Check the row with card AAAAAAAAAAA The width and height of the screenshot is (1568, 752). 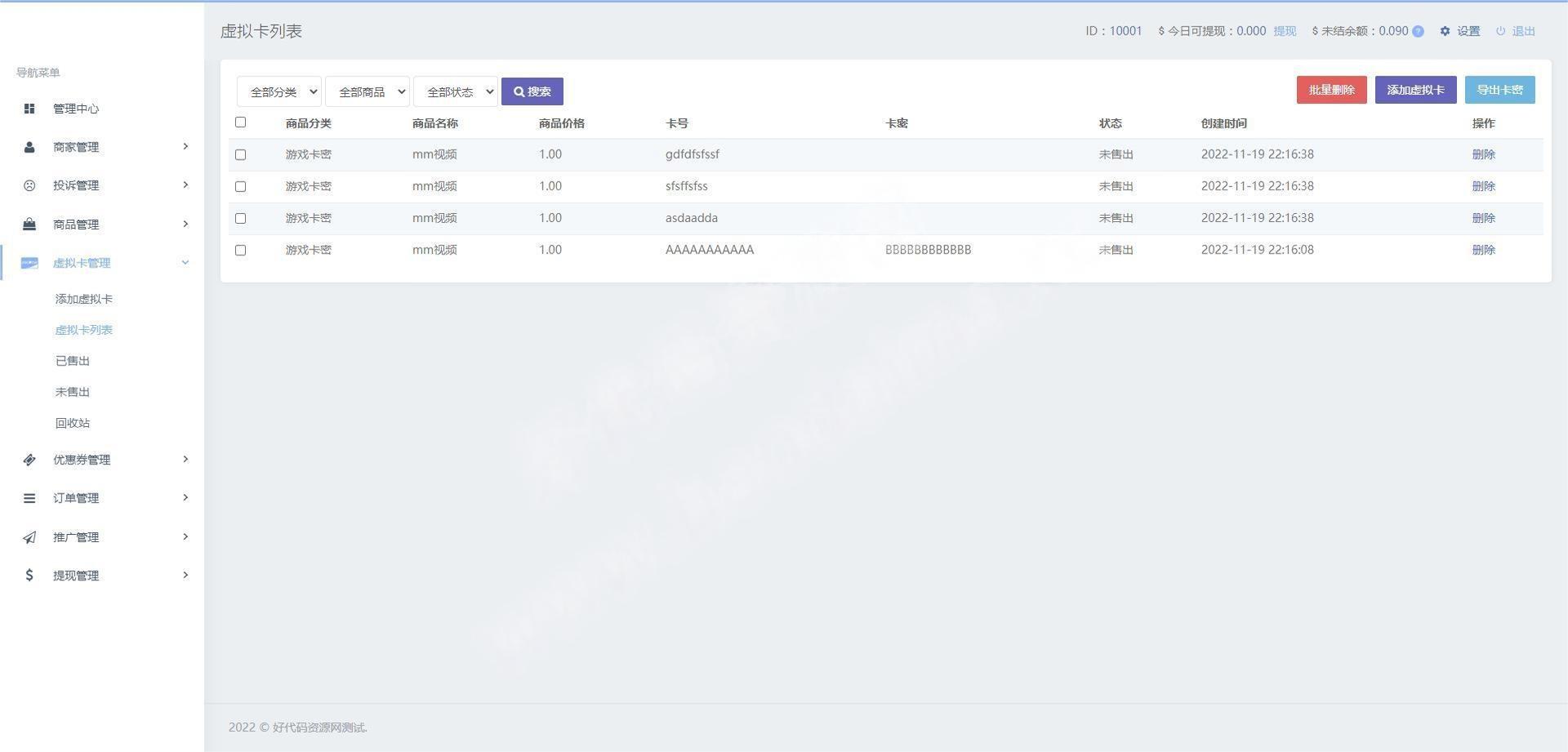[240, 250]
